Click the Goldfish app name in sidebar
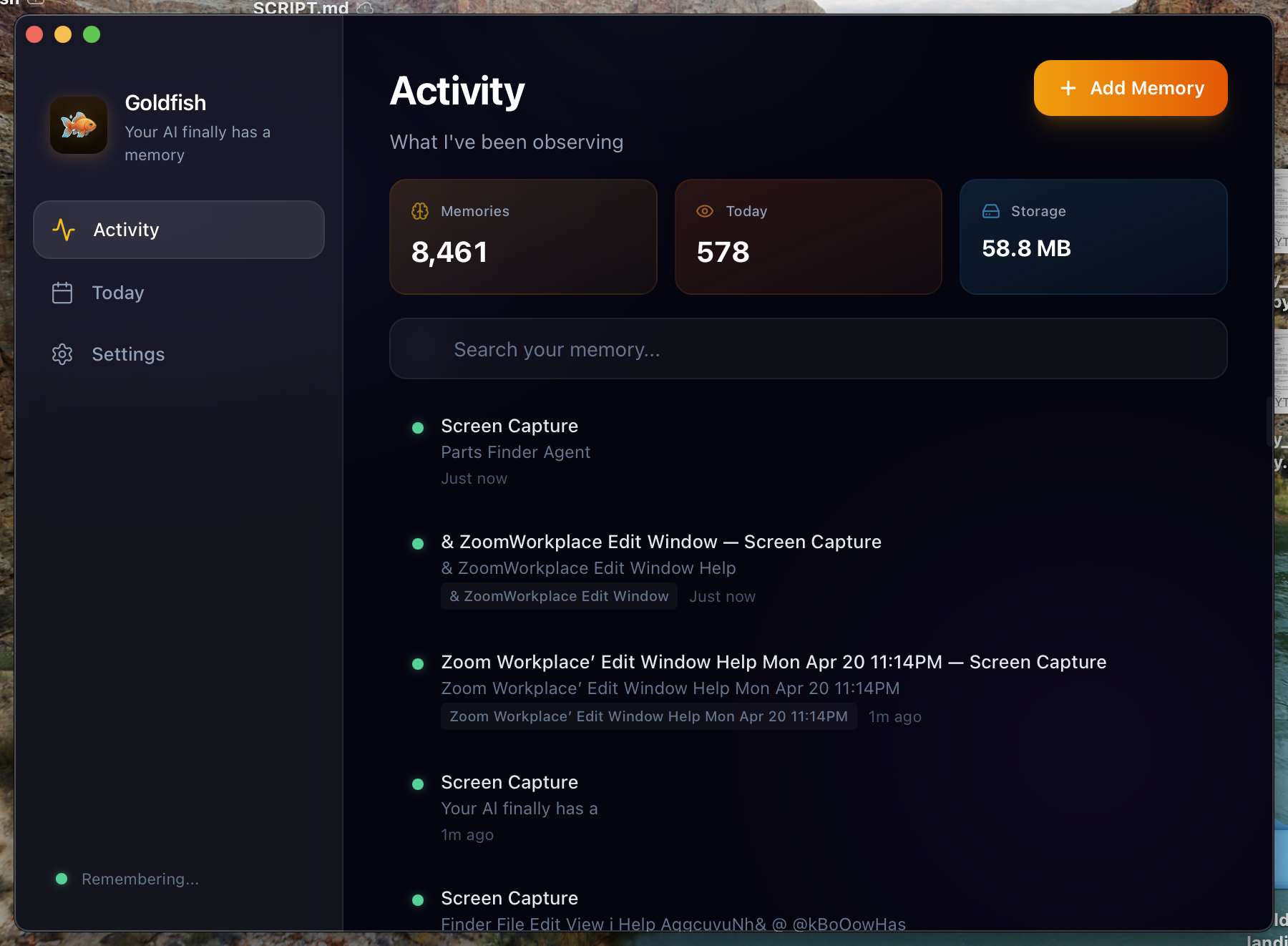 (165, 103)
